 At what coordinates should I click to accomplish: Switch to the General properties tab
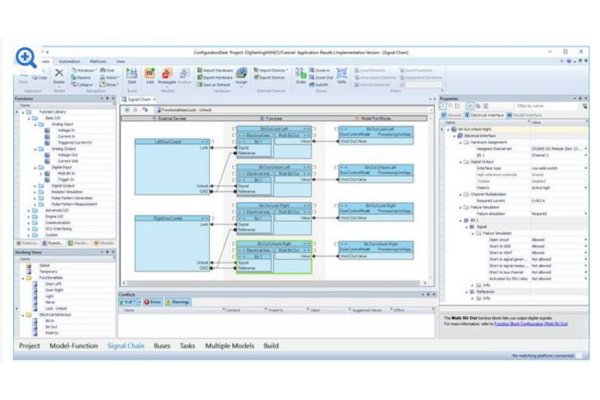(x=452, y=115)
